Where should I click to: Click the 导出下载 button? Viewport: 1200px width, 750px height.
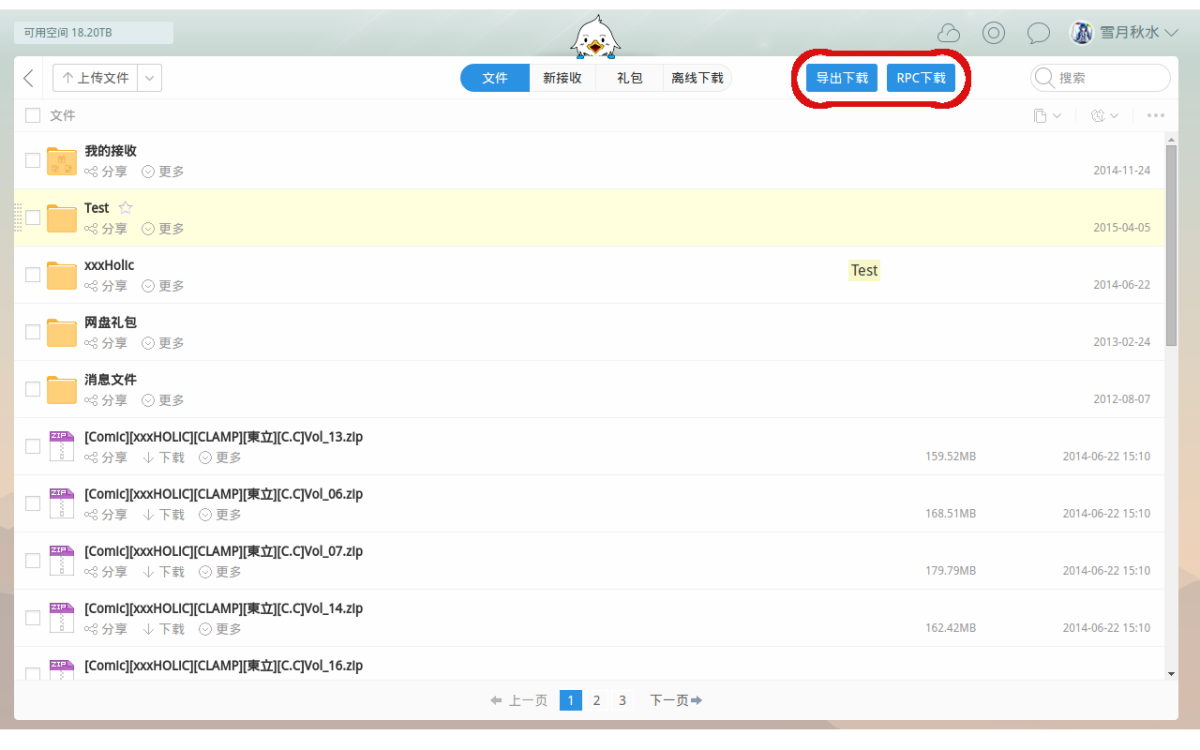(x=841, y=77)
